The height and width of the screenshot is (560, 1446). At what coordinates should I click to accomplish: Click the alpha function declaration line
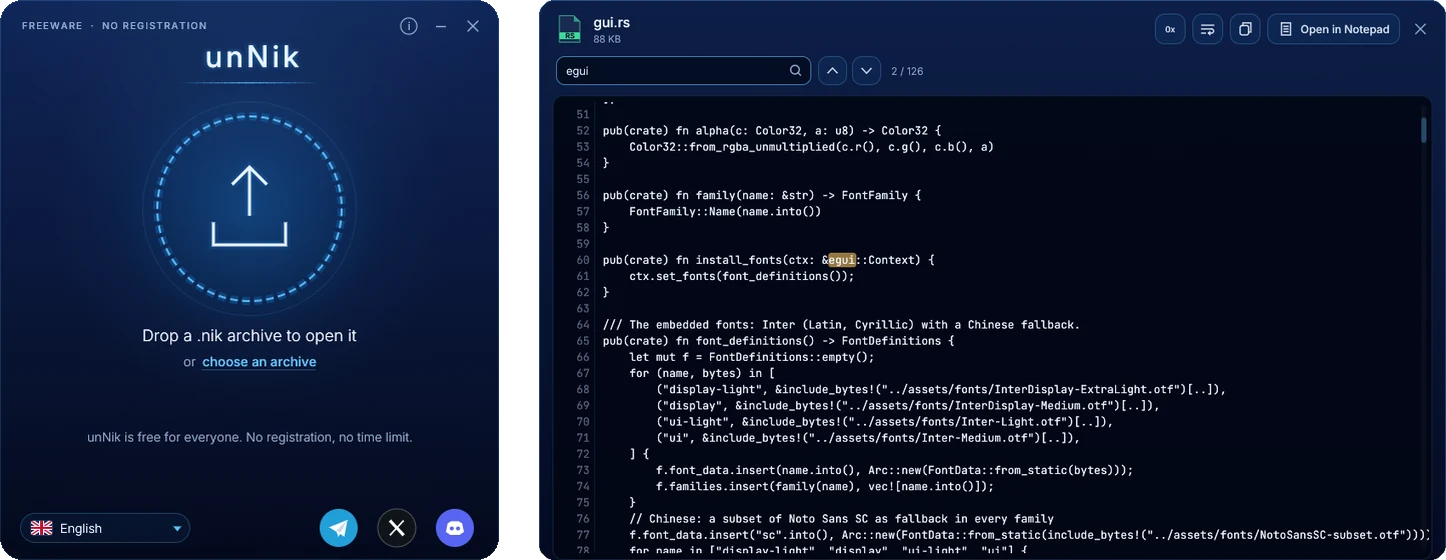[772, 131]
